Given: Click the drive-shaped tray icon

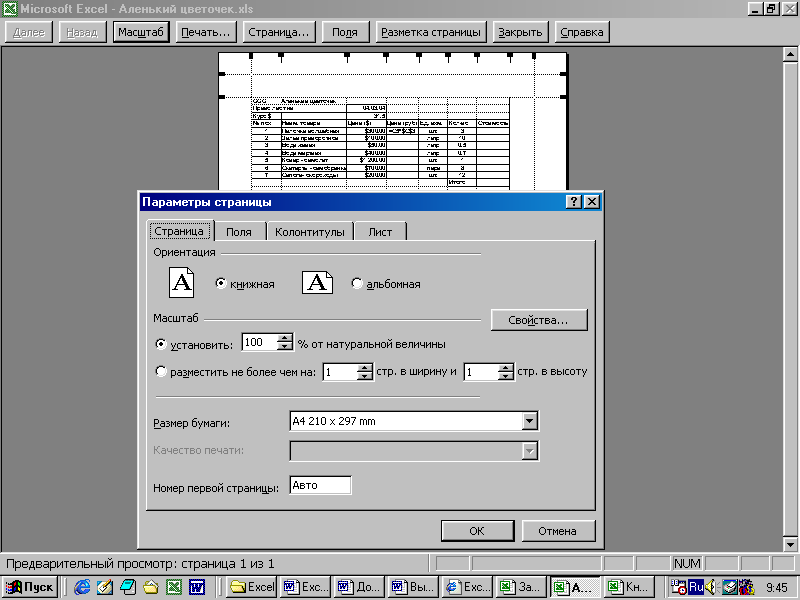Looking at the screenshot, I should 730,587.
